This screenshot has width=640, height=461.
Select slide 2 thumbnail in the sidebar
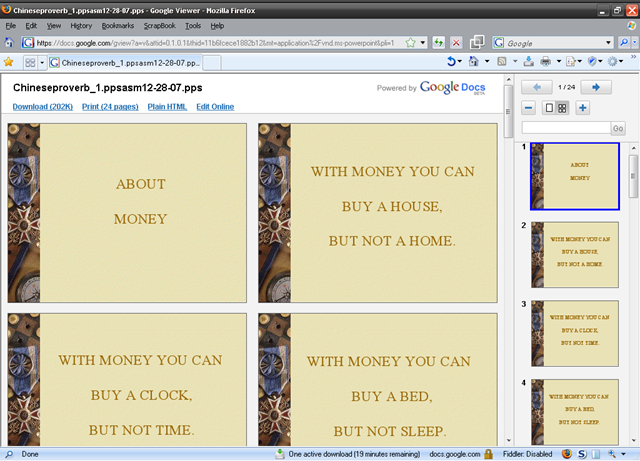[x=575, y=255]
